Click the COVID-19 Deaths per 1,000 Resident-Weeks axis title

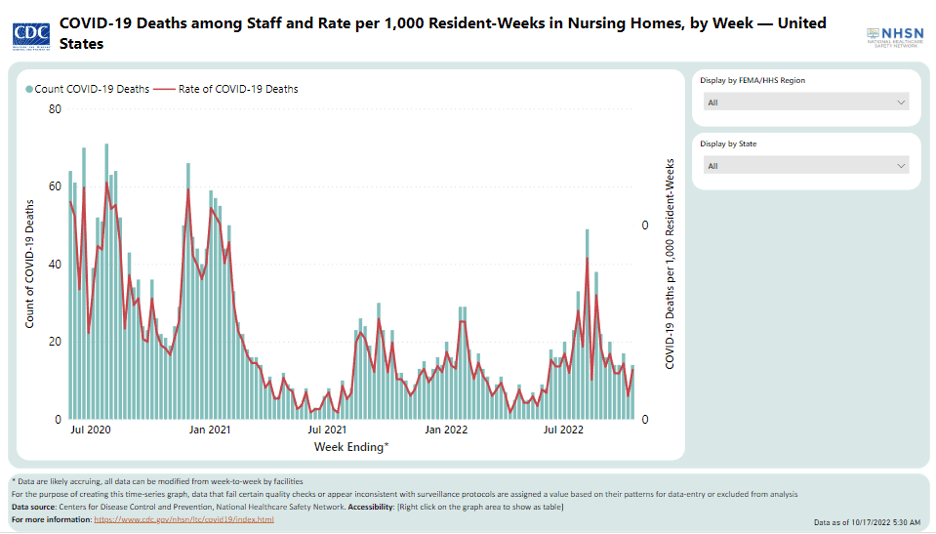coord(670,264)
